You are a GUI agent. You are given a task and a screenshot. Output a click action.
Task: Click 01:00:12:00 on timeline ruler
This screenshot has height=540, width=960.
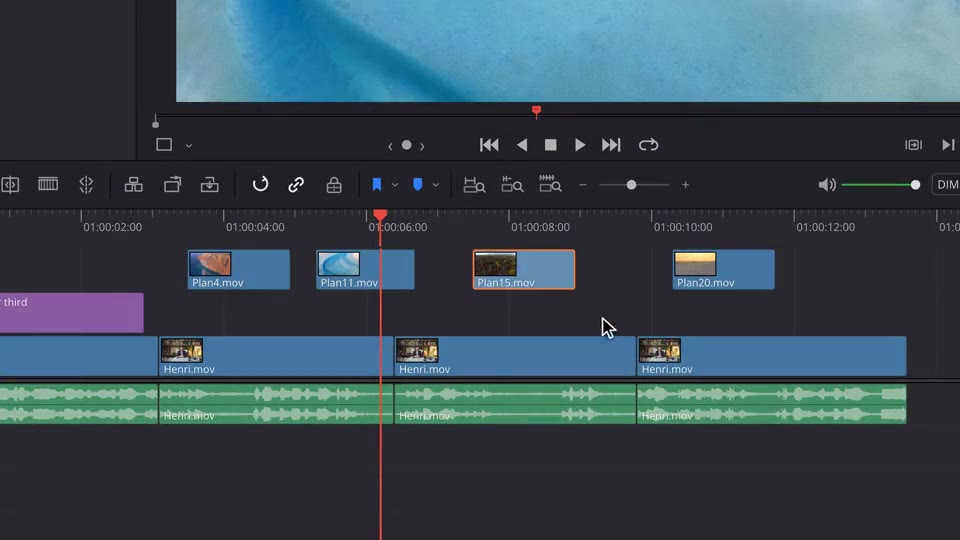coord(825,227)
